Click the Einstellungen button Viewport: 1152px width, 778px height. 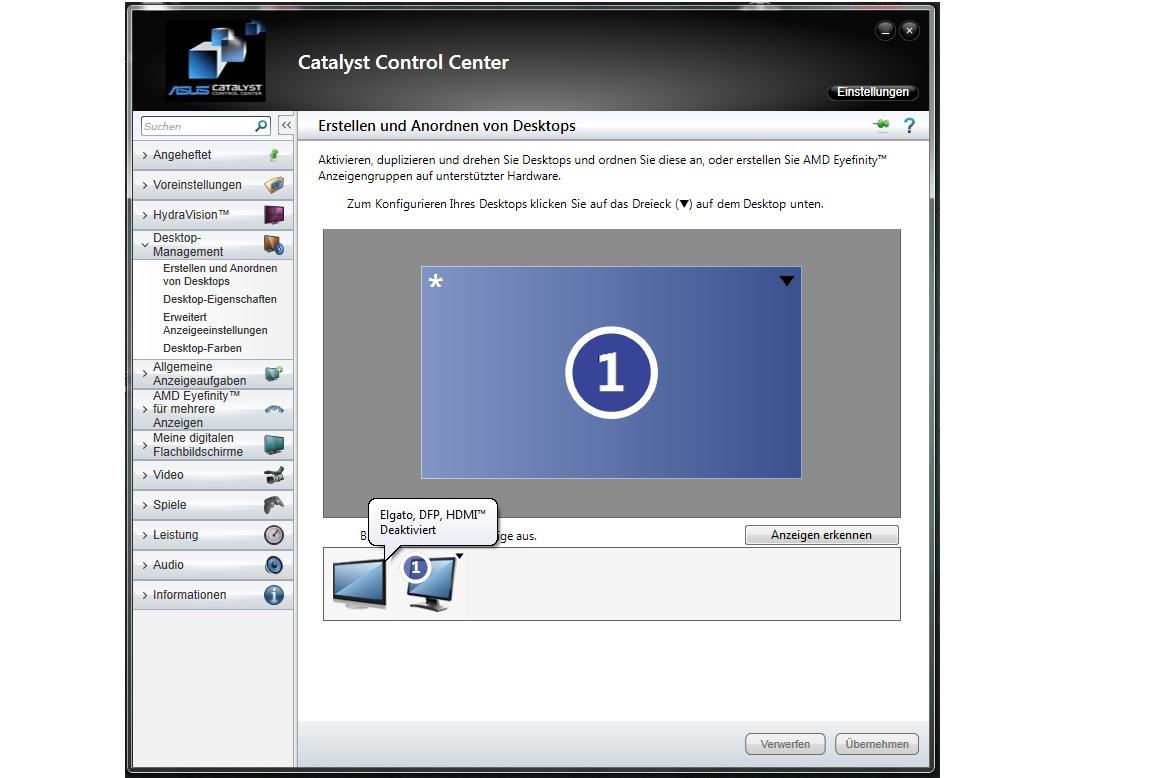(x=873, y=92)
